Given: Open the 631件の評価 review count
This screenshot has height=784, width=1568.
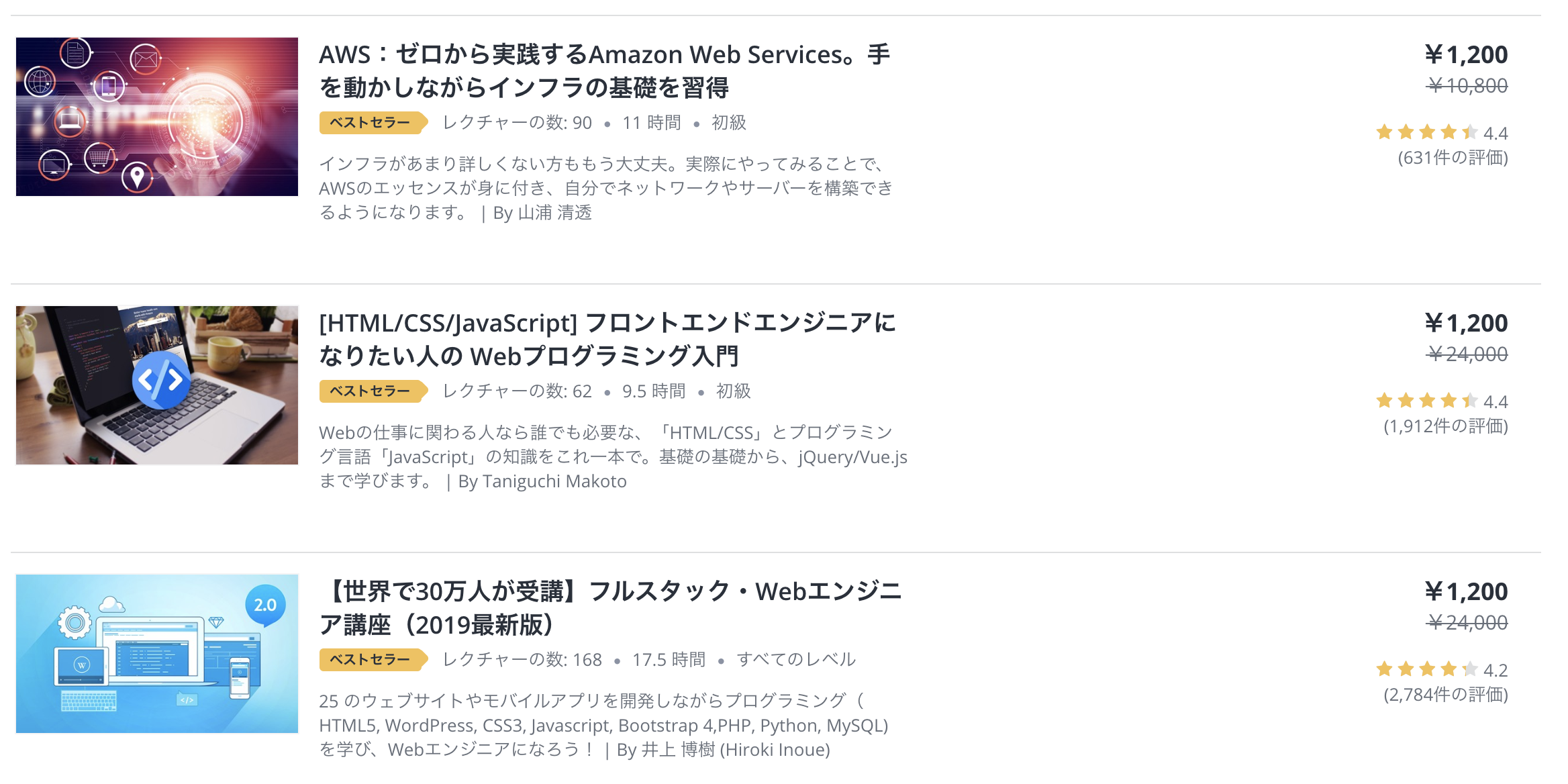Looking at the screenshot, I should (x=1453, y=158).
